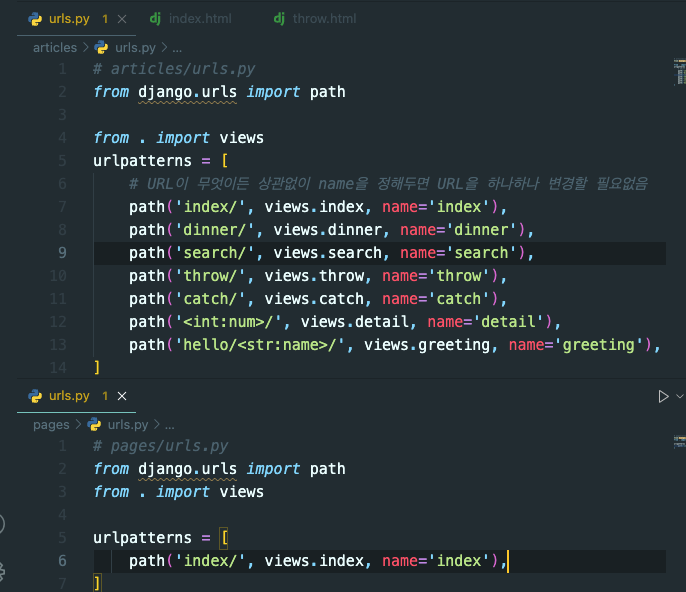Screen dimensions: 686x592
Task: Click the pages breadcrumb folder
Action: pos(51,424)
